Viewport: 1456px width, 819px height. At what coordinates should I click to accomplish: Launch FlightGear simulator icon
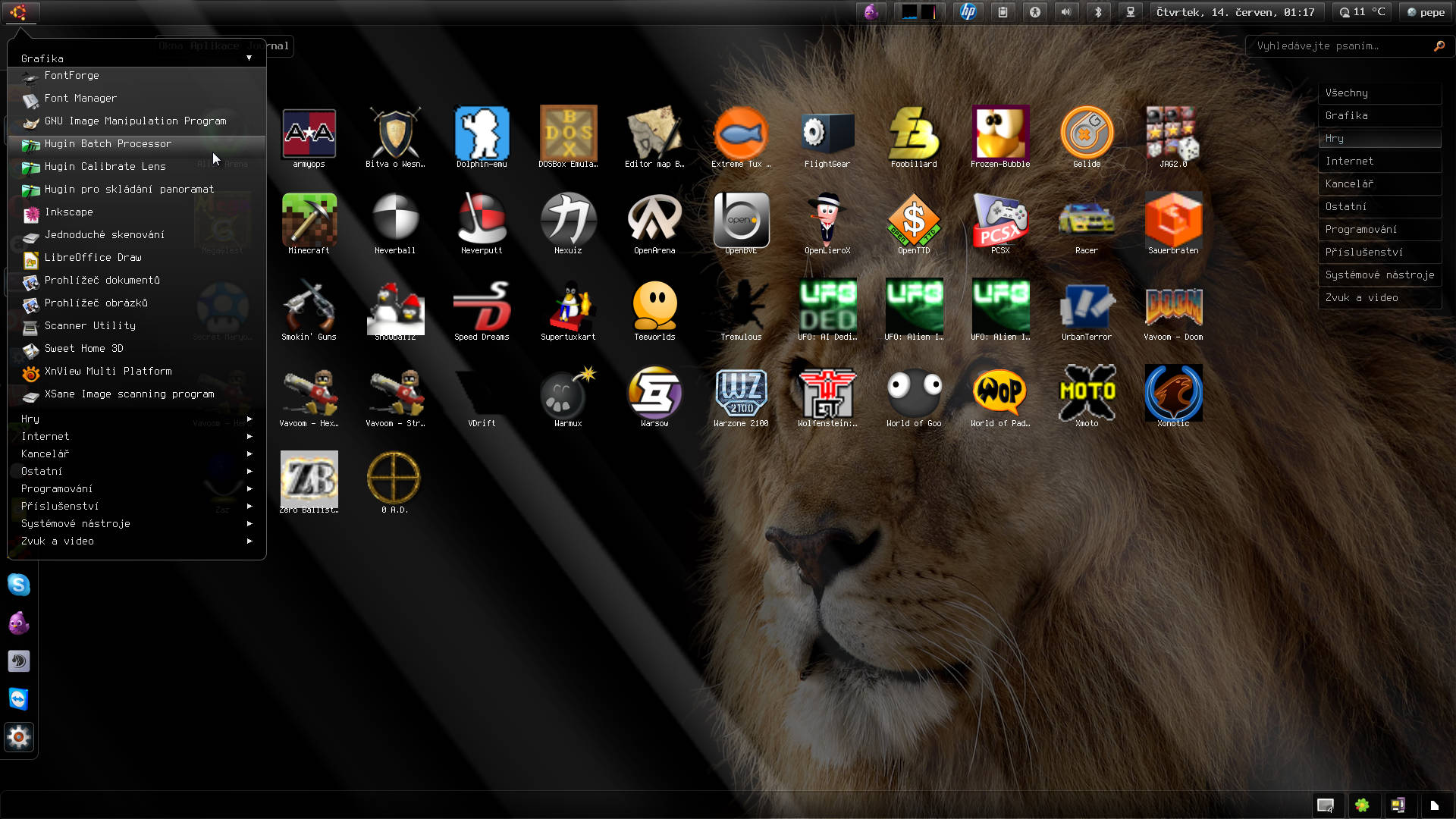point(827,133)
